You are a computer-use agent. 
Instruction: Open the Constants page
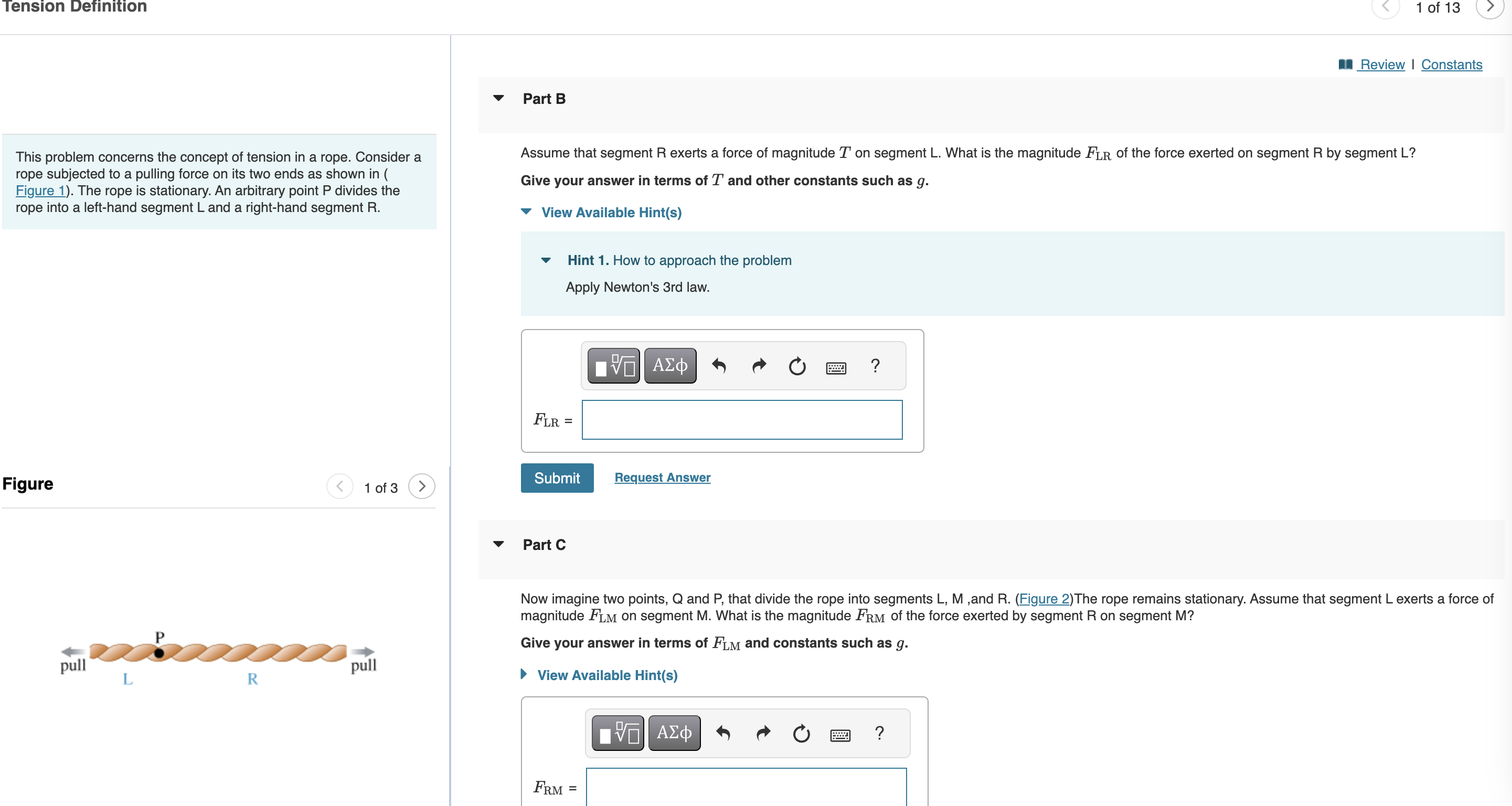pos(1451,65)
